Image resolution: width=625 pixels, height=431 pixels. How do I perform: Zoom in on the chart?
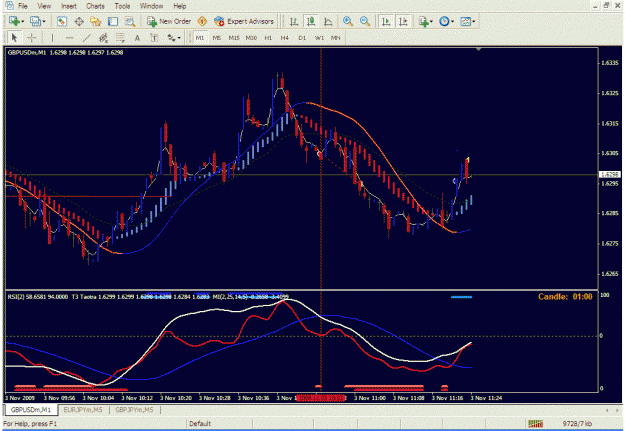coord(348,21)
